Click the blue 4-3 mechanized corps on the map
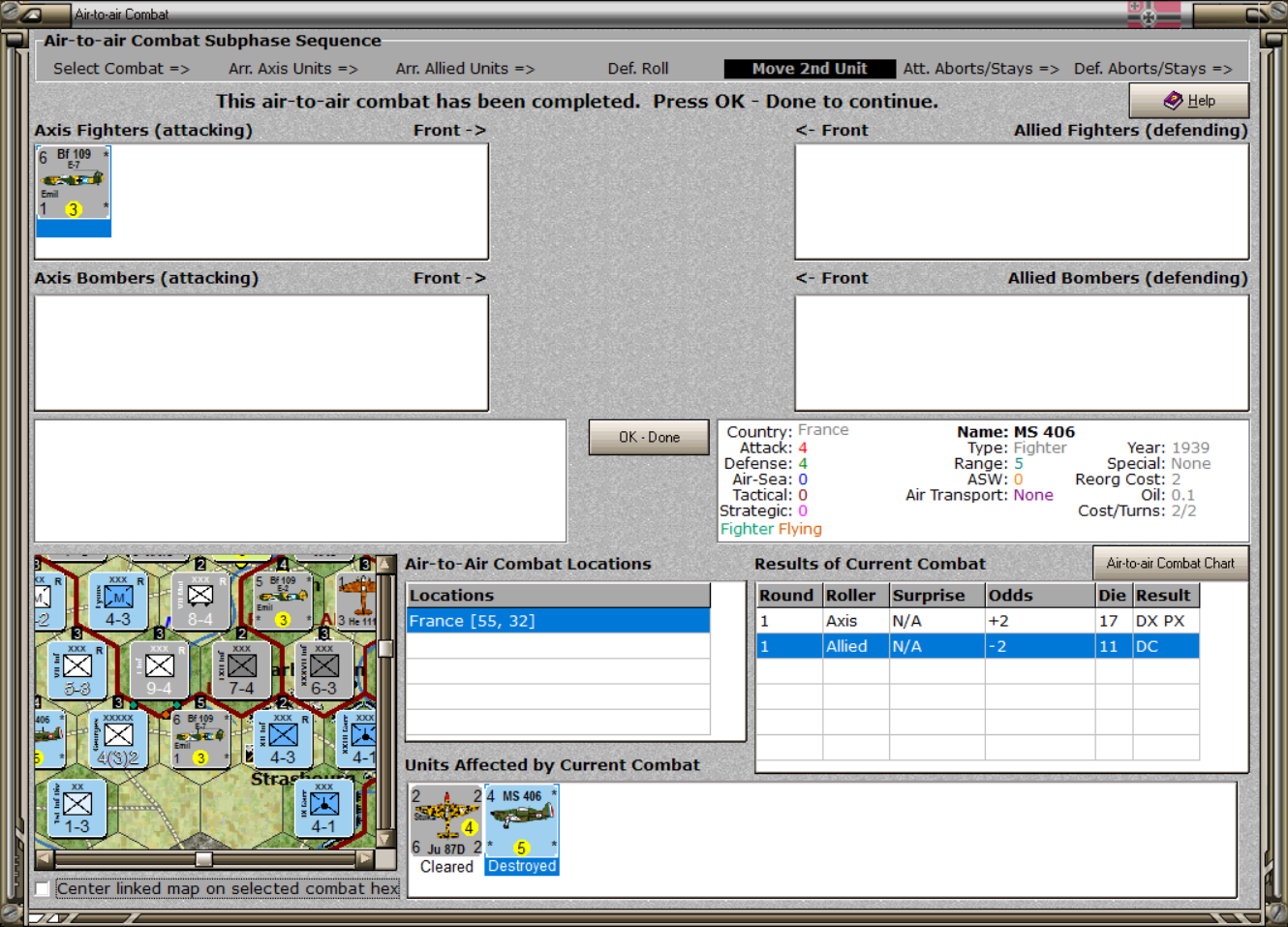The width and height of the screenshot is (1288, 927). (x=117, y=600)
